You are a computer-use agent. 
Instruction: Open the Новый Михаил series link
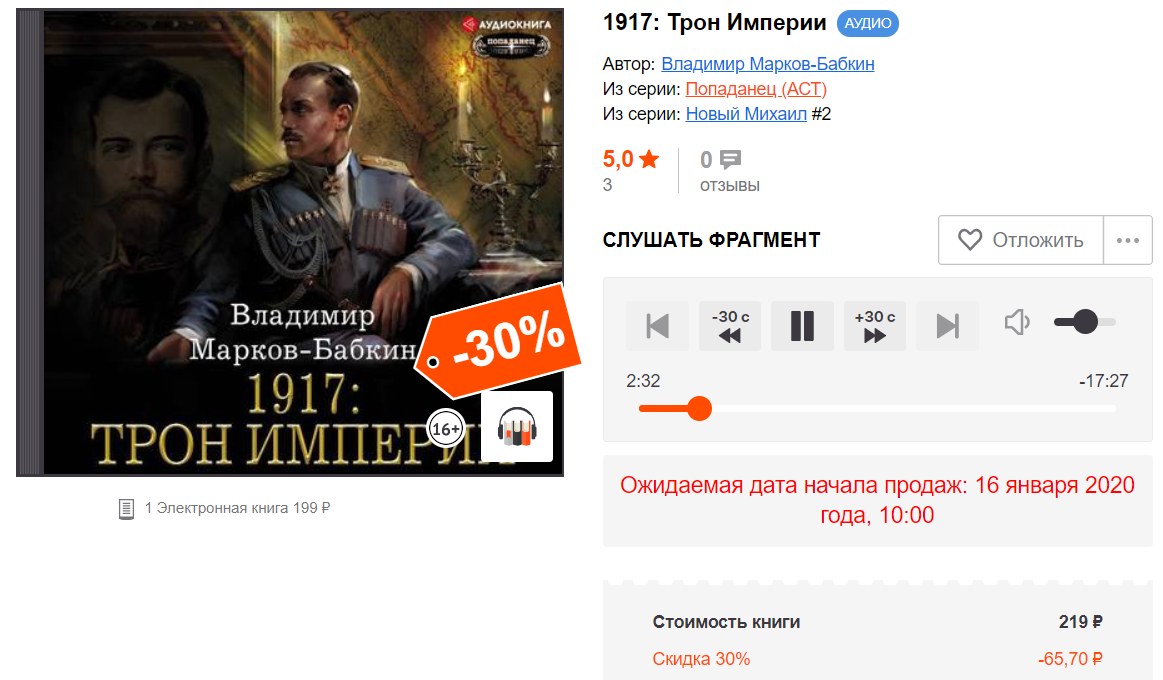click(x=746, y=114)
